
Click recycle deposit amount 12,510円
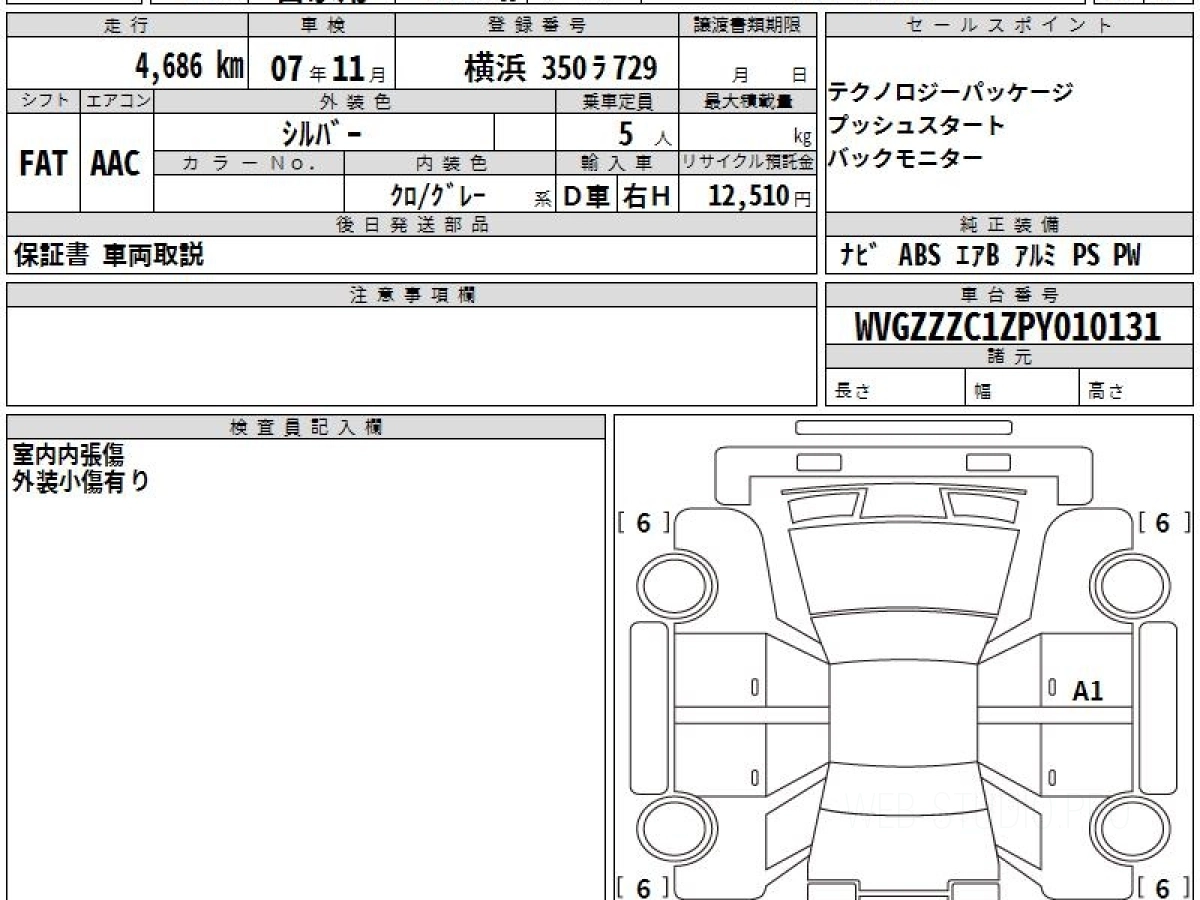[758, 196]
